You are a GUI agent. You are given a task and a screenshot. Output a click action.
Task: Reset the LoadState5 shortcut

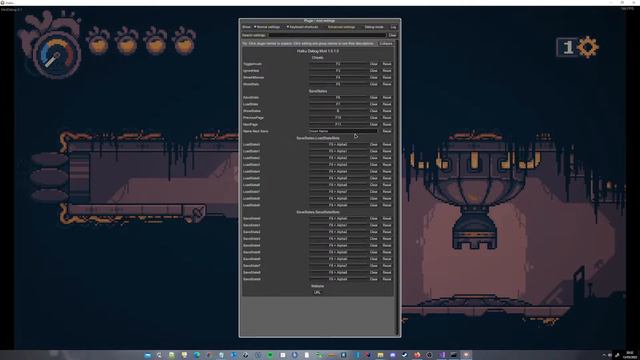coord(387,178)
